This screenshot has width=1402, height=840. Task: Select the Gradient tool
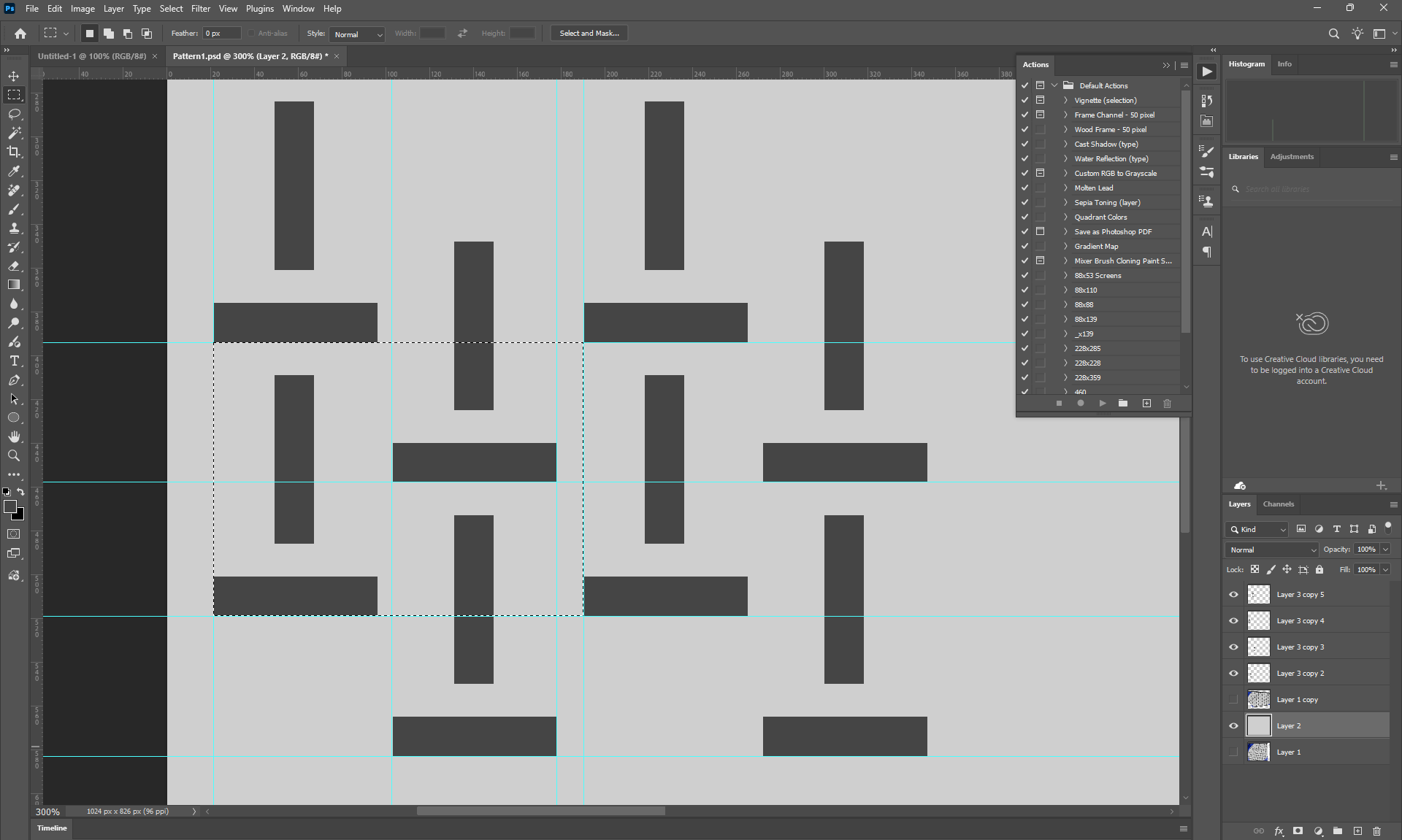(14, 285)
